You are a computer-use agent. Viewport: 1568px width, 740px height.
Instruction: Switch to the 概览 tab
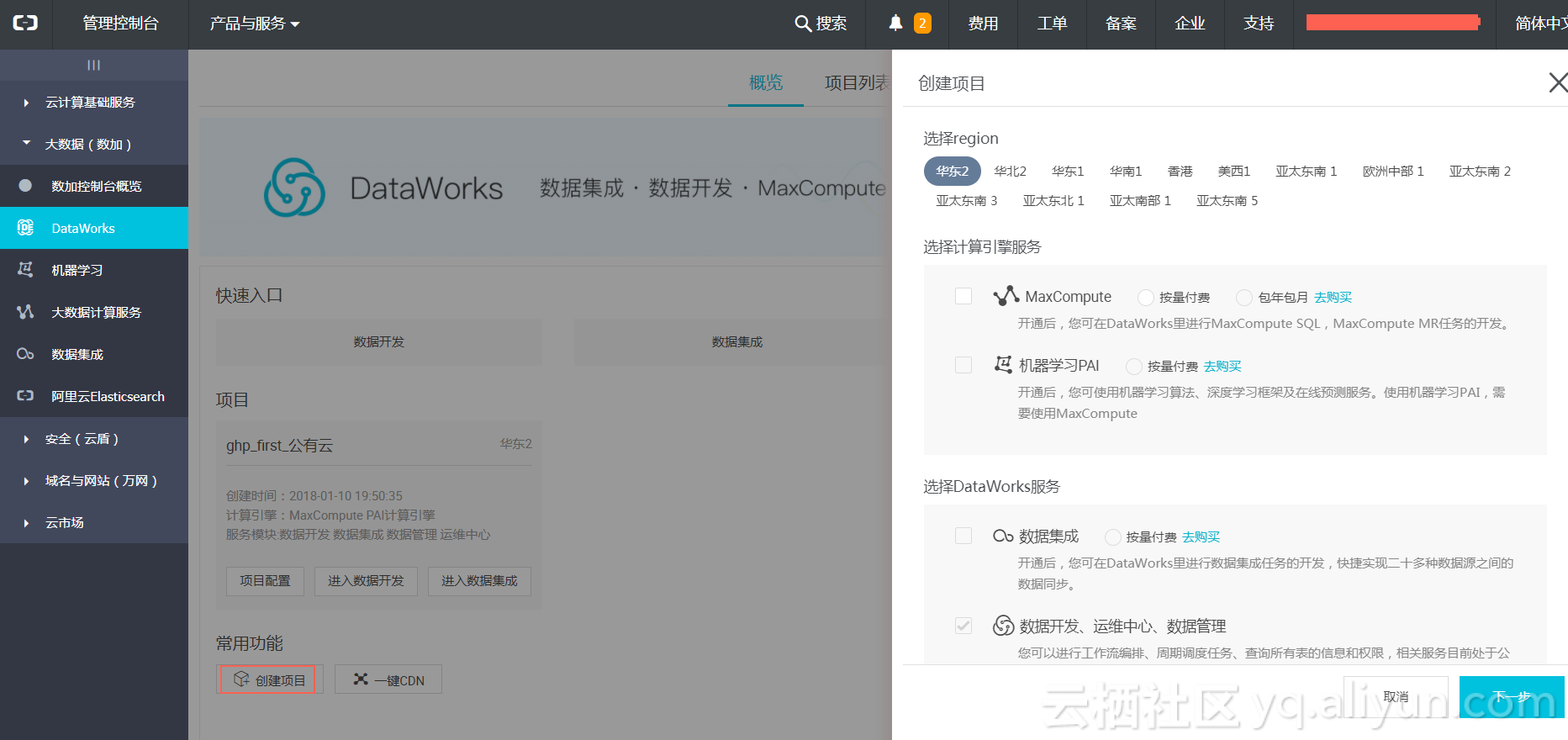click(x=766, y=82)
